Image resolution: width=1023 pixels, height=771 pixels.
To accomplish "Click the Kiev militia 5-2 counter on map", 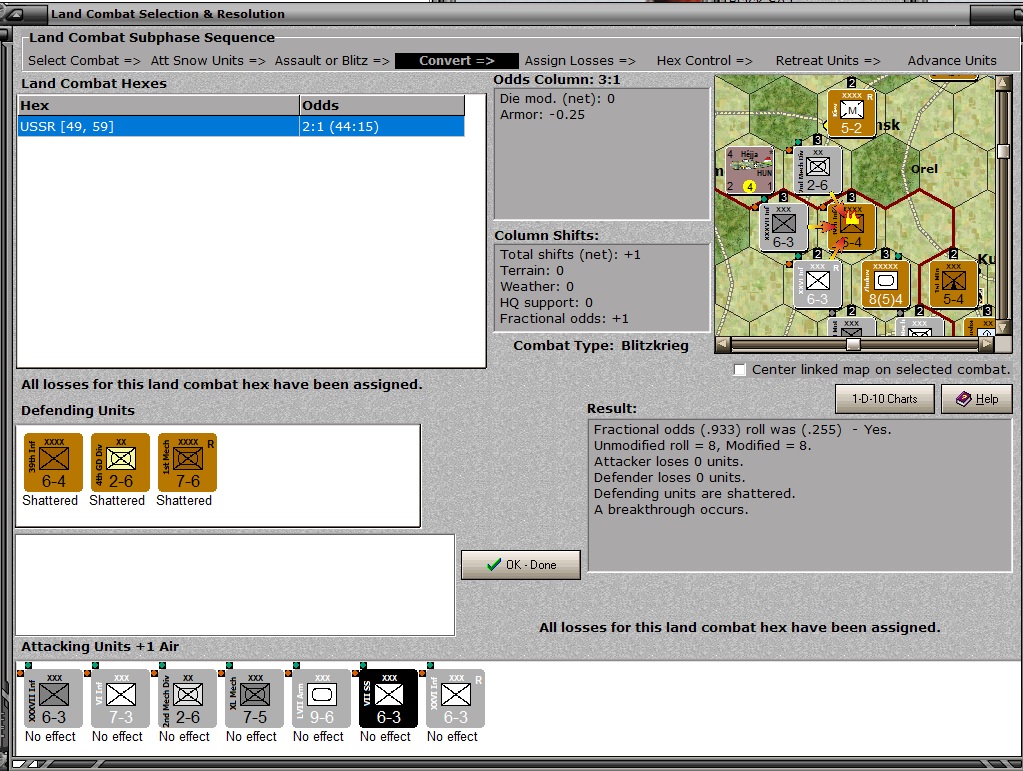I will pyautogui.click(x=851, y=113).
